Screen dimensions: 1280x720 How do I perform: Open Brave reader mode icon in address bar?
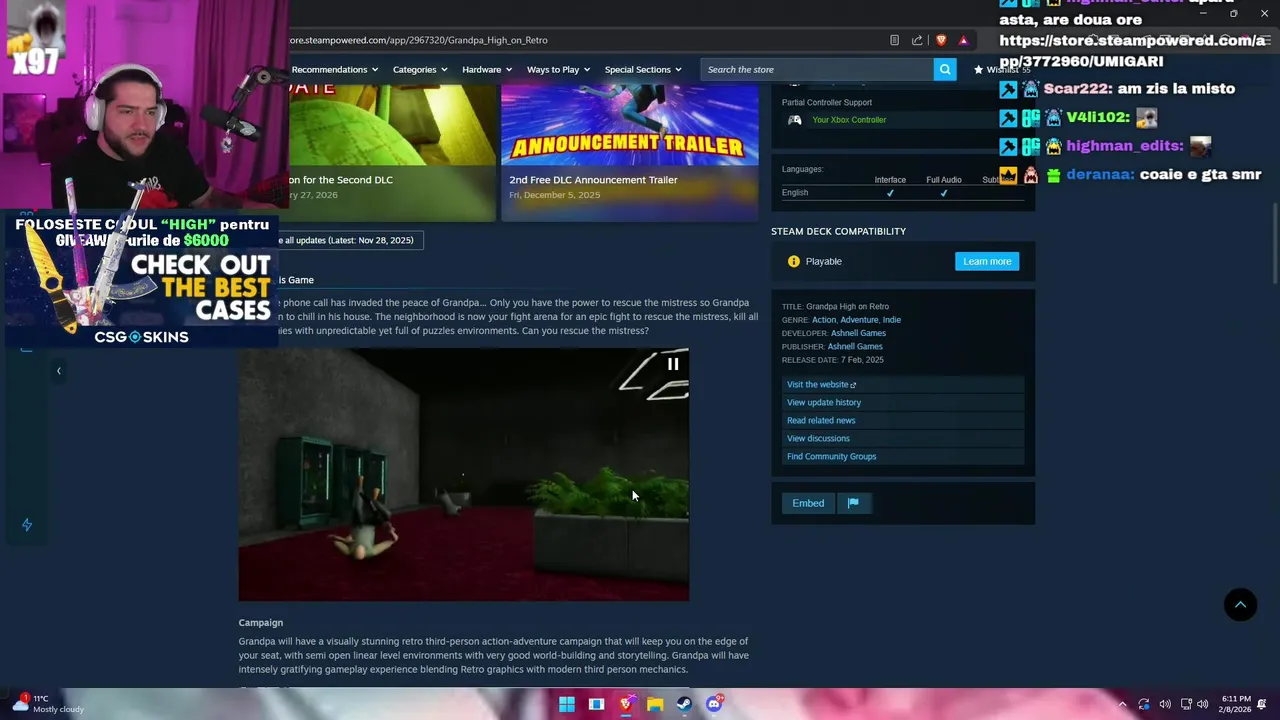pos(894,40)
